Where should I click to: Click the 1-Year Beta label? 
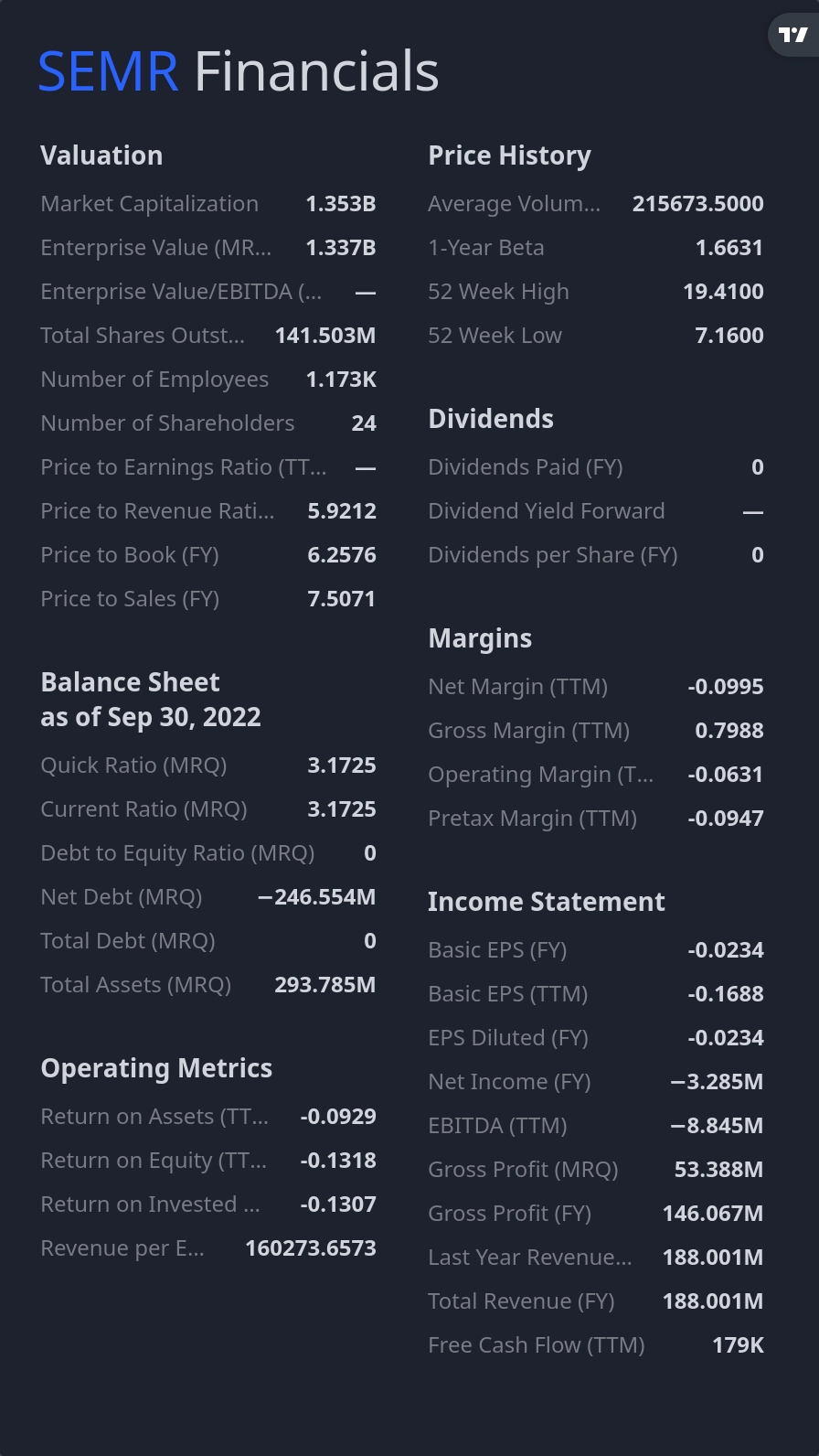(485, 248)
